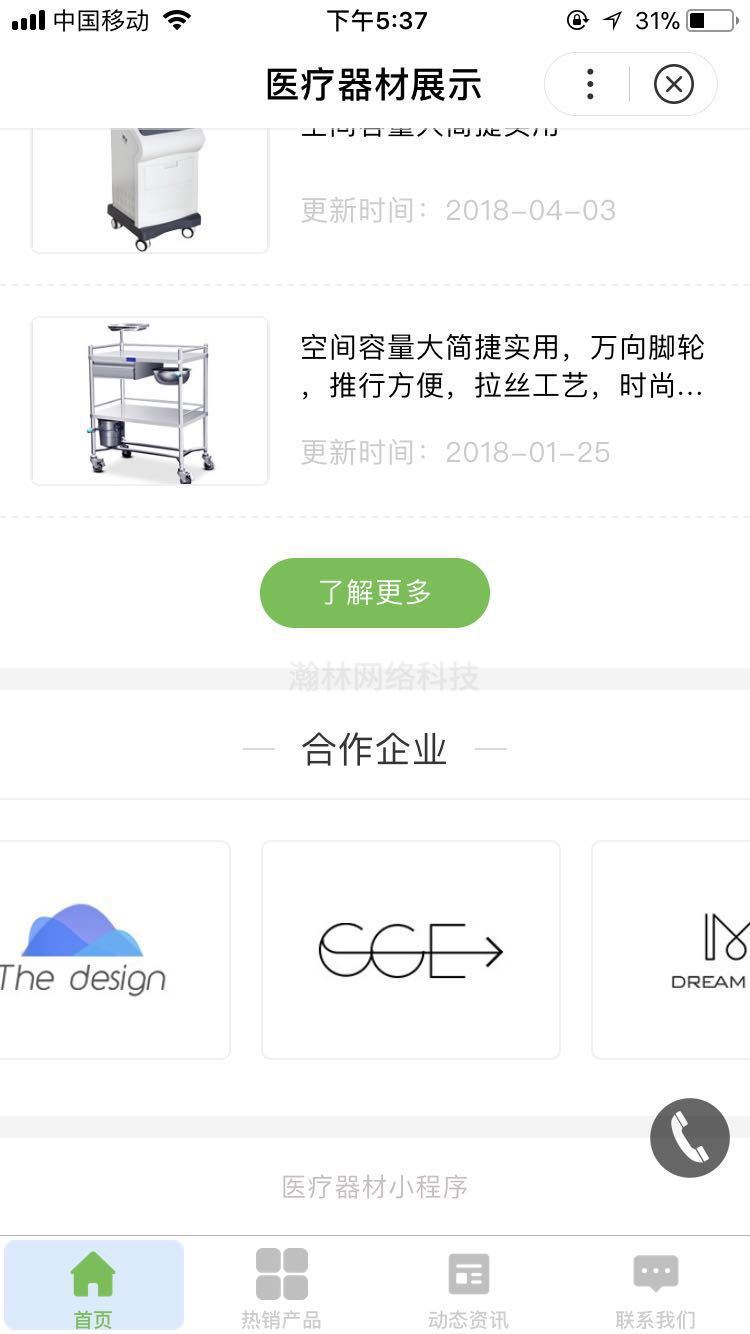Tap the 医疗器材小程序 footer text
Image resolution: width=750 pixels, height=1334 pixels.
375,1187
